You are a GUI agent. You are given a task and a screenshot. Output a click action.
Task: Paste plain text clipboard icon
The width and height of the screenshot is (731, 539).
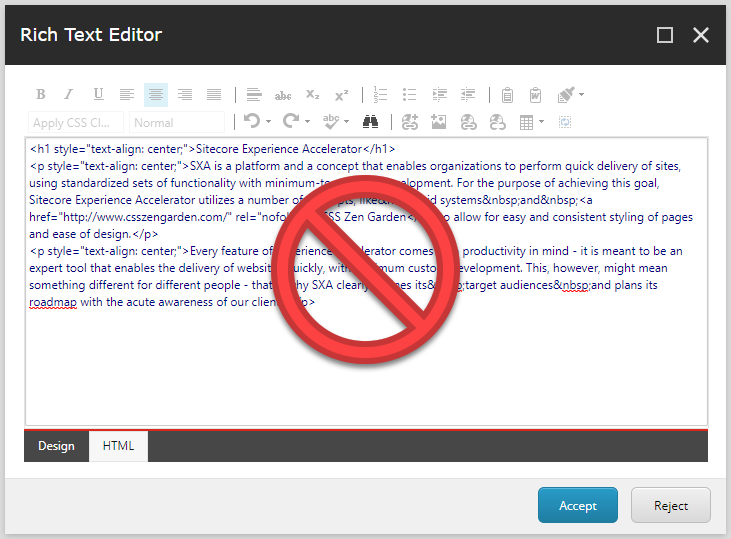(x=507, y=95)
